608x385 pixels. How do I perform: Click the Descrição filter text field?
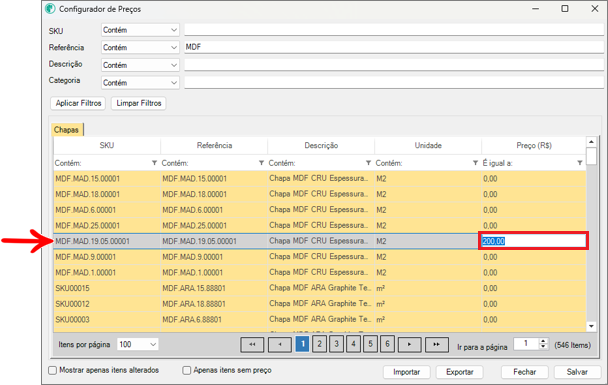click(x=394, y=65)
